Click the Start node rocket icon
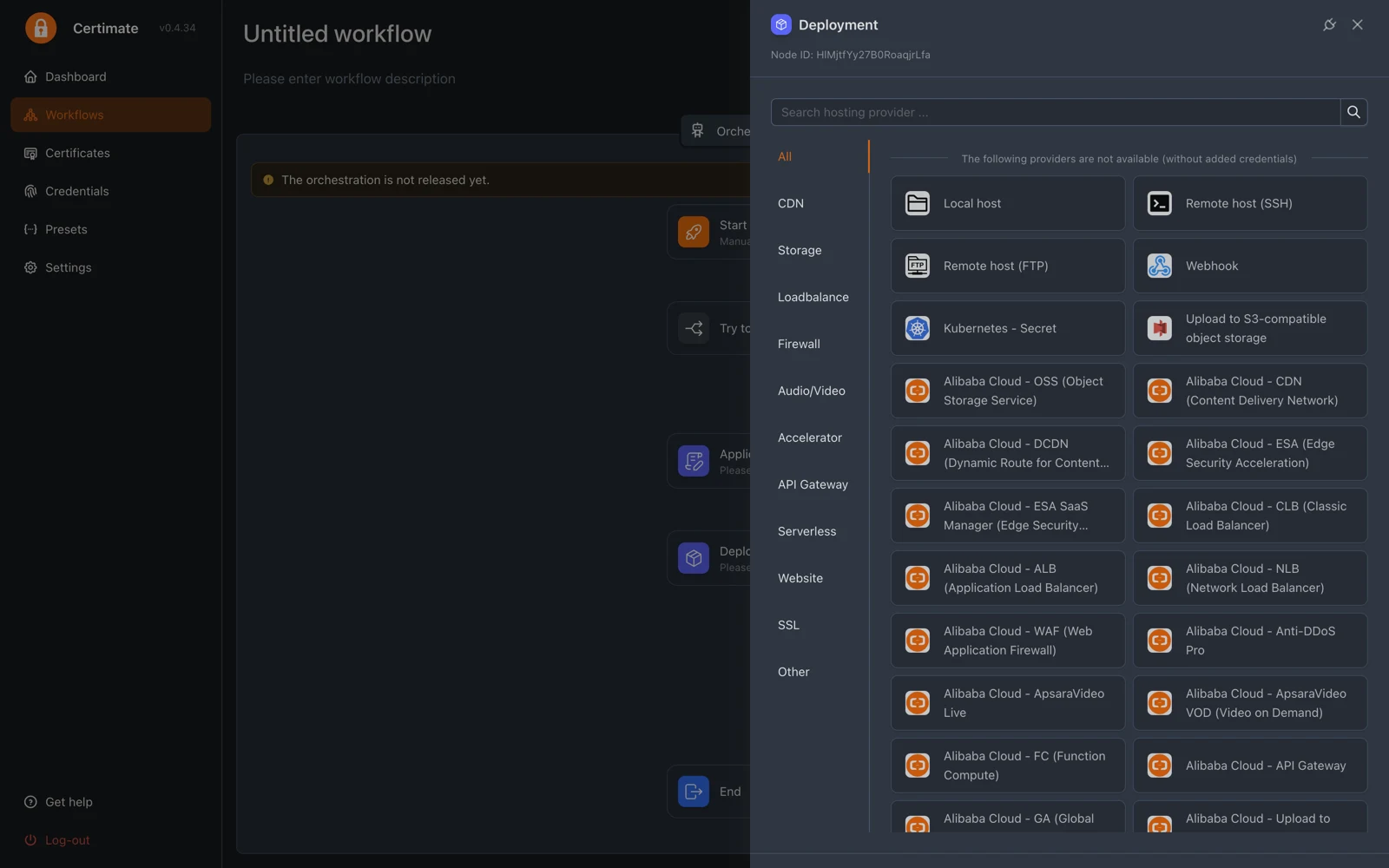Viewport: 1389px width, 868px height. point(694,232)
